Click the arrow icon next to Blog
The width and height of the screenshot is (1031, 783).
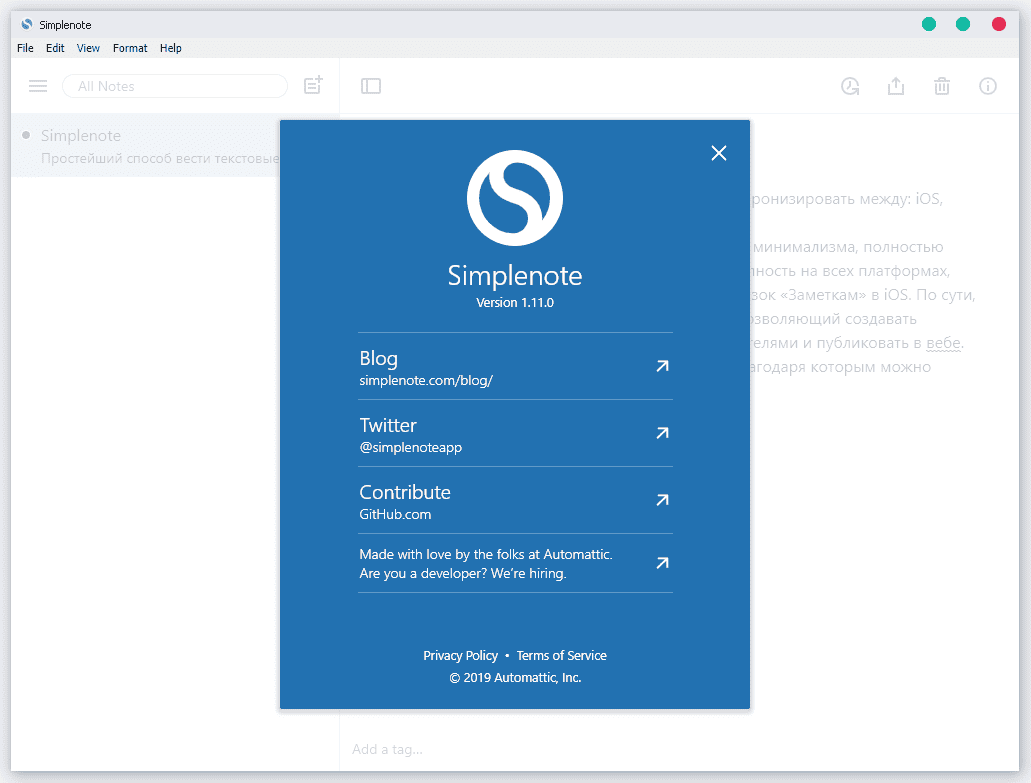tap(662, 366)
